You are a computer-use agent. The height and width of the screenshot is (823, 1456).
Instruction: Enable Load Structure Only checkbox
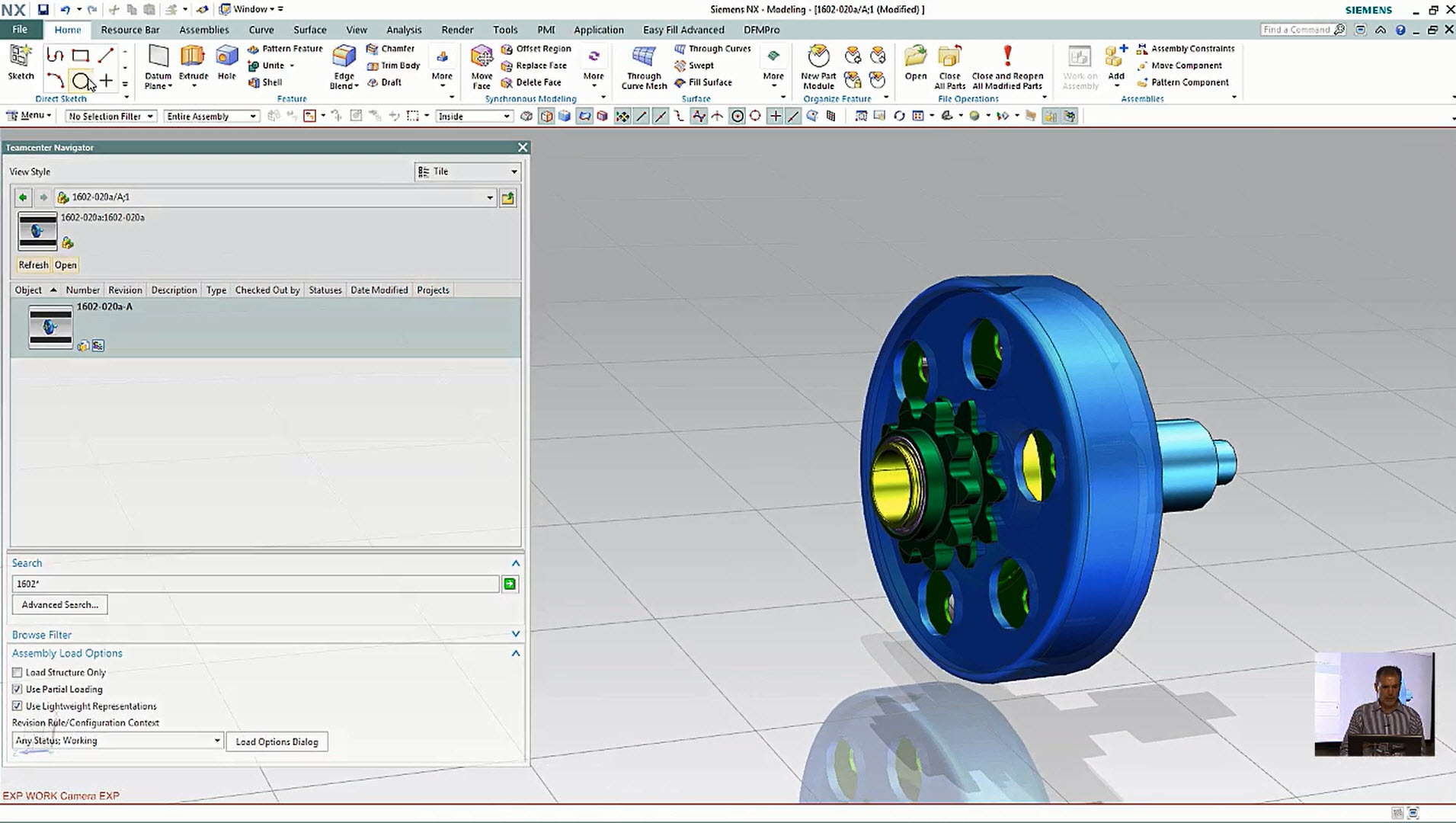click(18, 672)
